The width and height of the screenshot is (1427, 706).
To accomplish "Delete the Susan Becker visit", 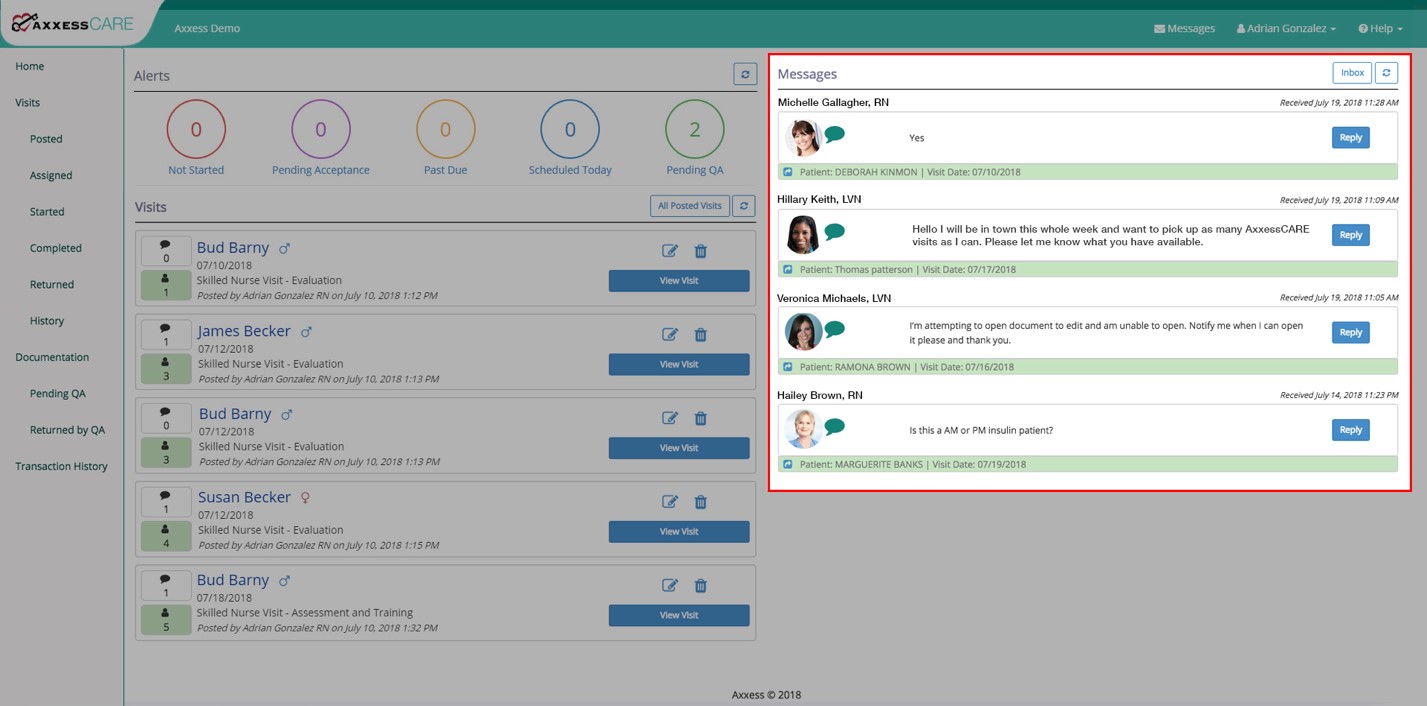I will [701, 502].
